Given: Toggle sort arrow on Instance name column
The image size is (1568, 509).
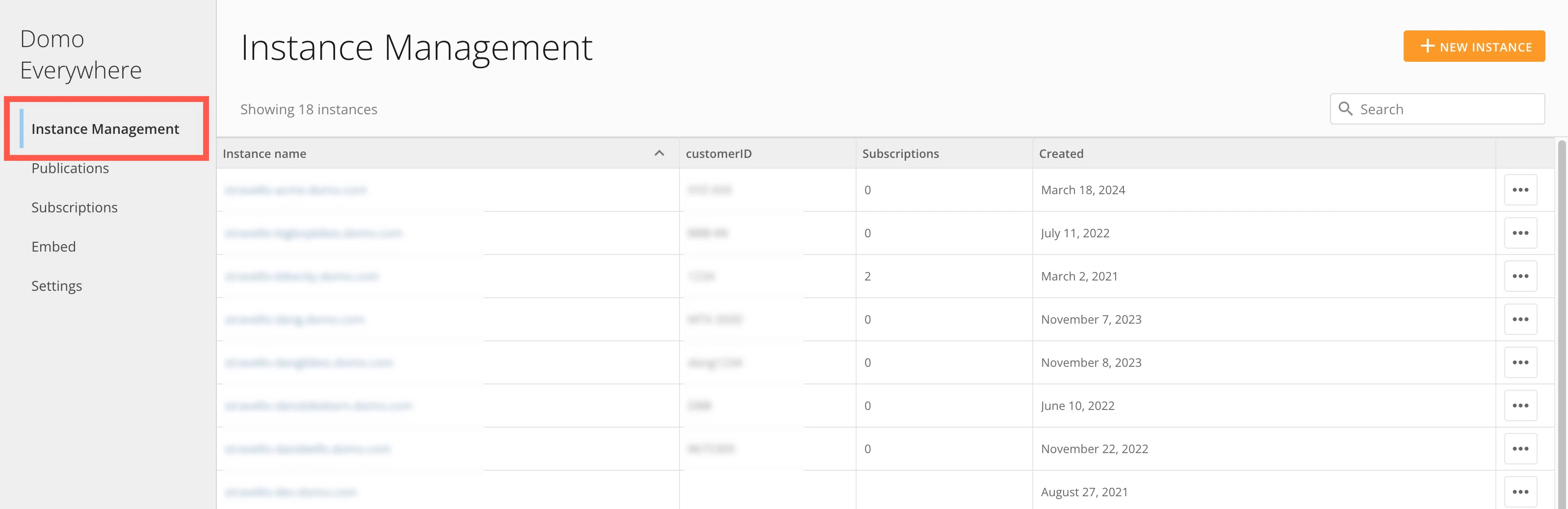Looking at the screenshot, I should [658, 153].
